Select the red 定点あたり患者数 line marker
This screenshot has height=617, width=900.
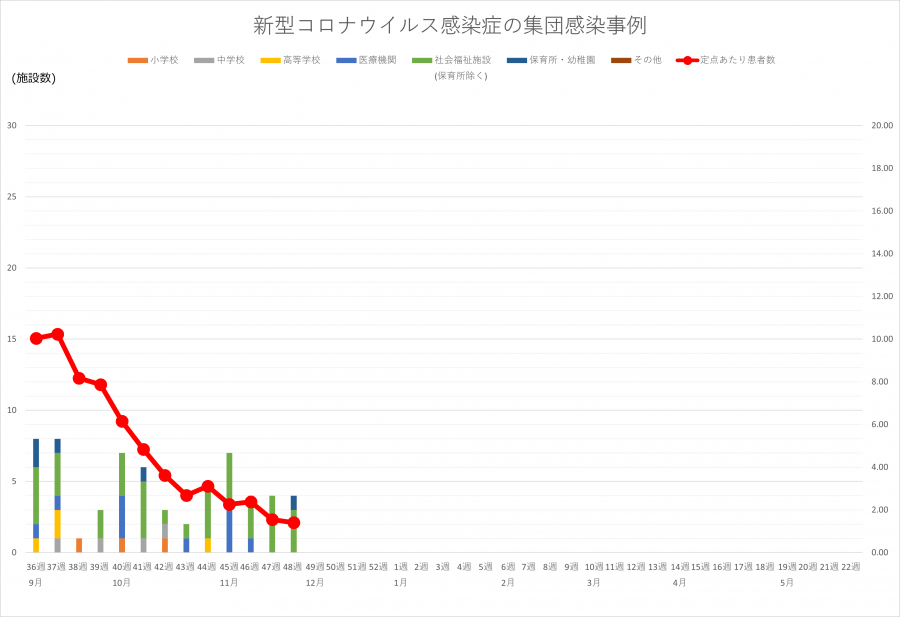point(685,59)
